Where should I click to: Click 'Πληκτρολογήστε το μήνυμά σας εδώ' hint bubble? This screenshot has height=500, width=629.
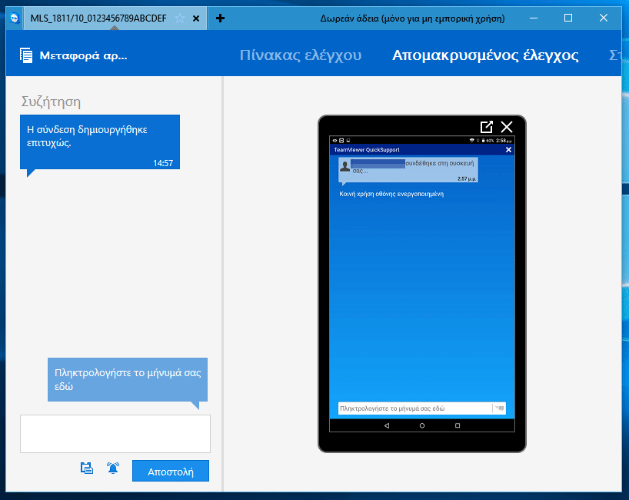(128, 380)
